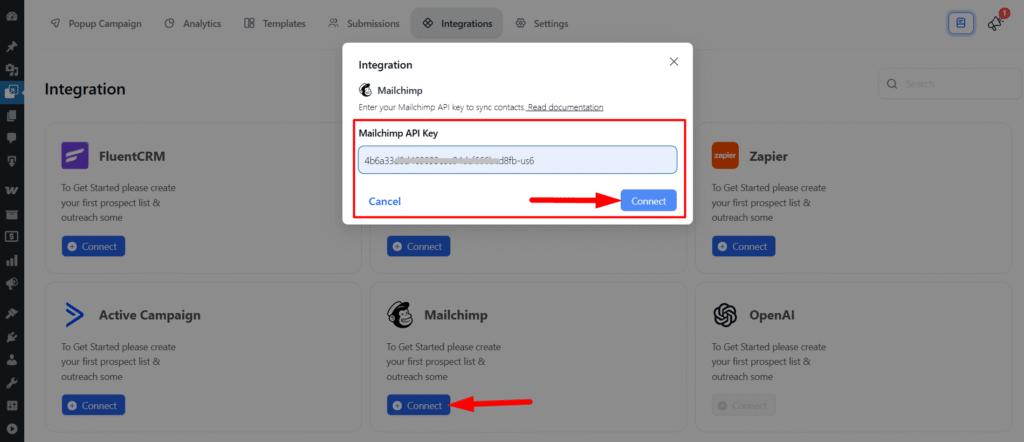Close the Integration dialog with X
The width and height of the screenshot is (1024, 442).
tap(674, 62)
